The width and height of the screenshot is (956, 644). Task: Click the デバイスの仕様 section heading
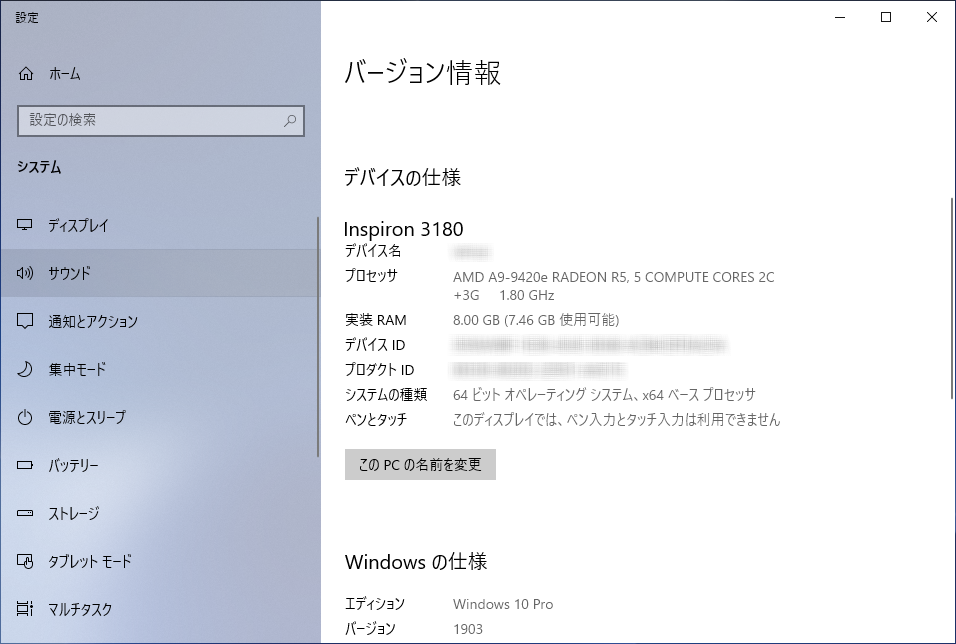(x=402, y=177)
